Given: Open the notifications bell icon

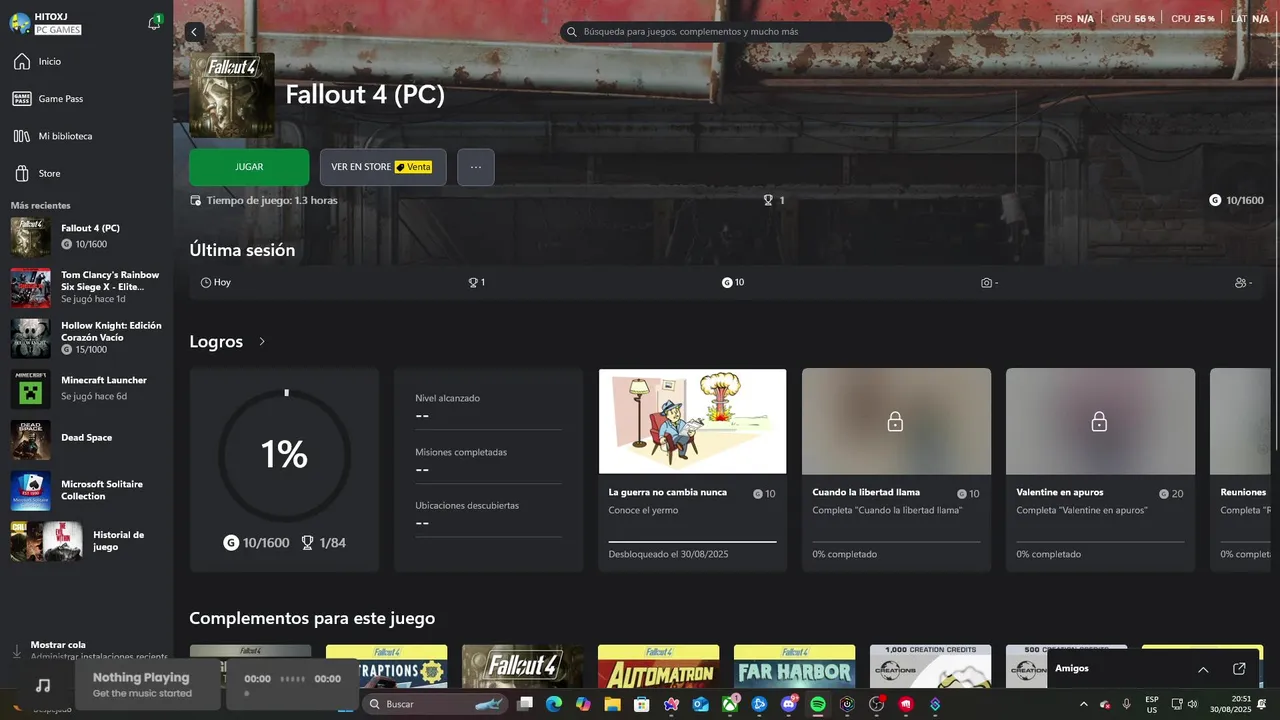Looking at the screenshot, I should pos(154,23).
